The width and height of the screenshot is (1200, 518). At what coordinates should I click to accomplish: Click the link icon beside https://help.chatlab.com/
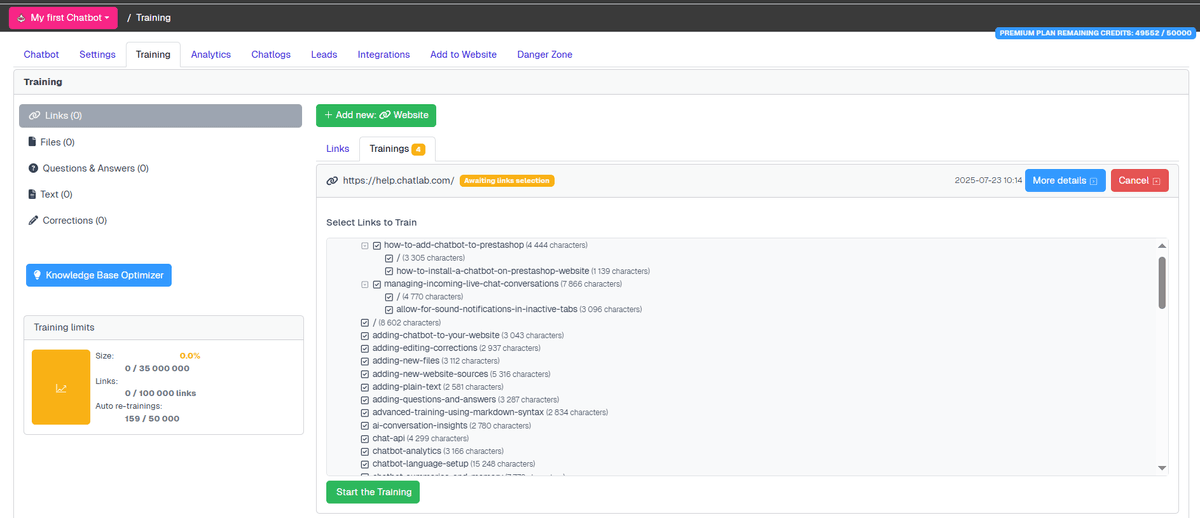pyautogui.click(x=332, y=181)
